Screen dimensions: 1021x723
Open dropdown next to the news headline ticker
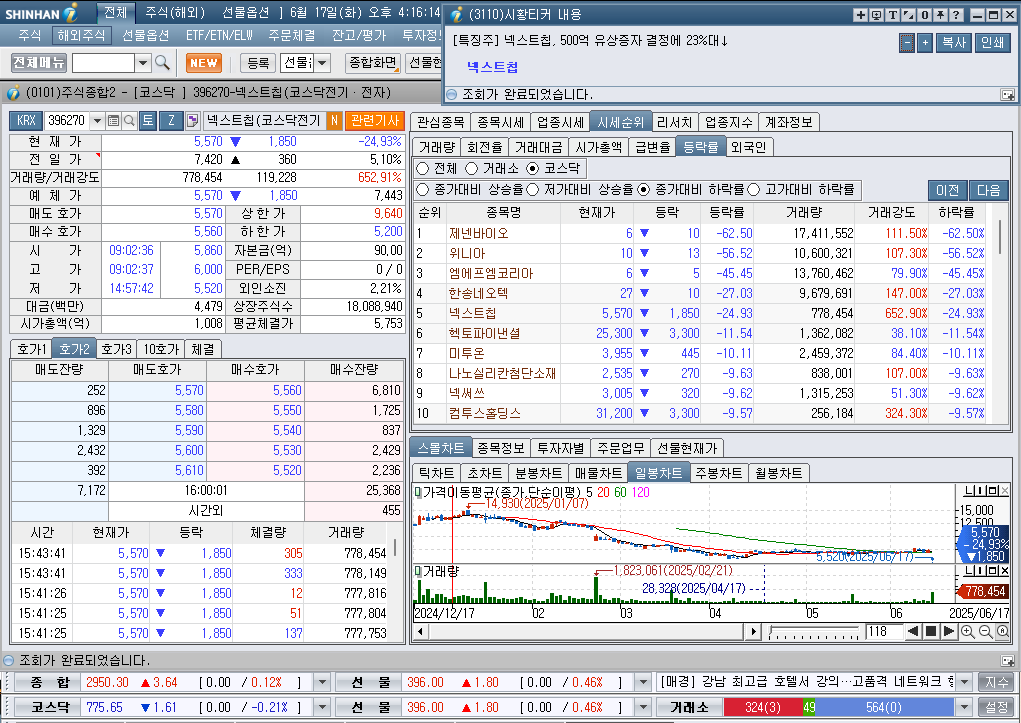[965, 683]
